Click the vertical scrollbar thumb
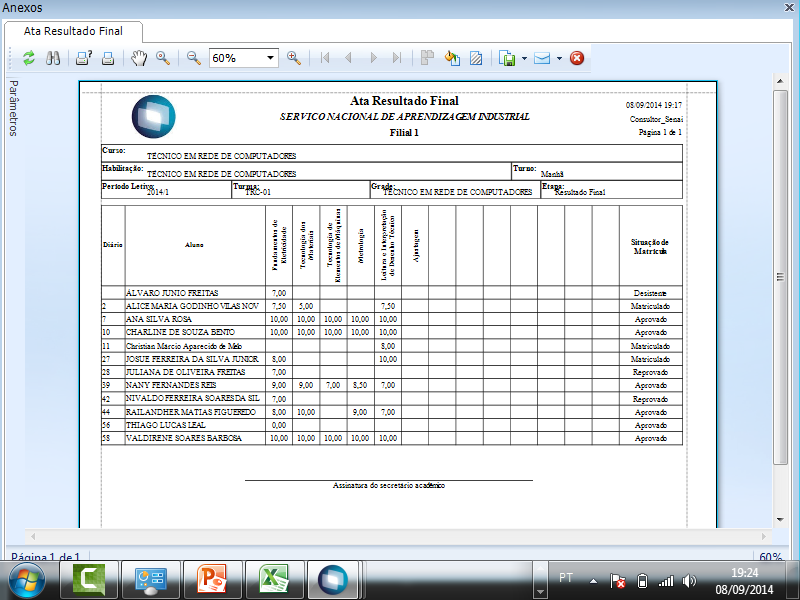Screen dimensions: 800x600 (x=780, y=277)
